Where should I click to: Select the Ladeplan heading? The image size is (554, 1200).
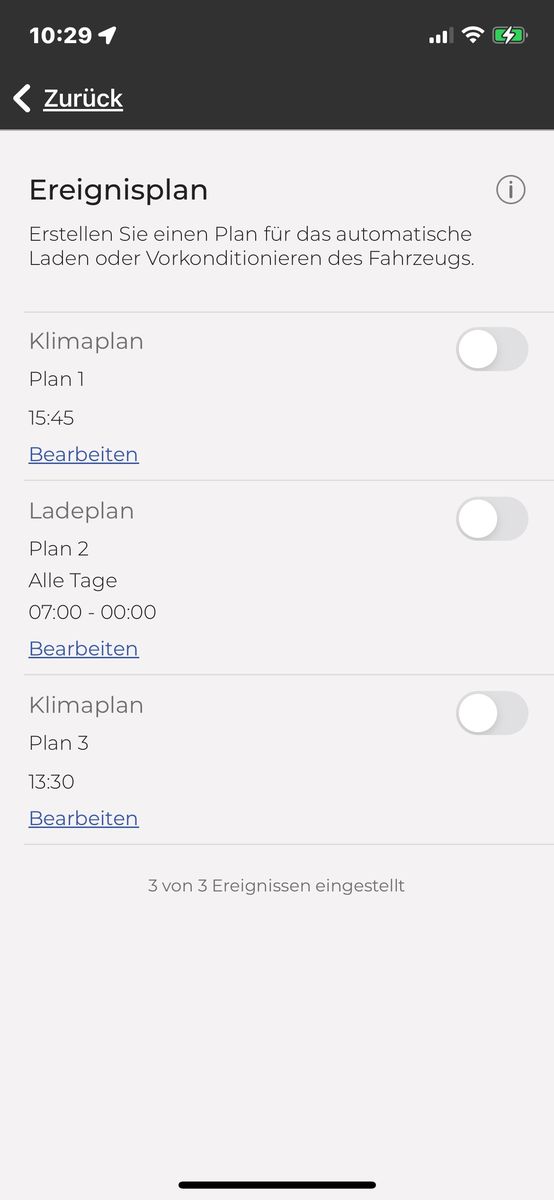81,511
